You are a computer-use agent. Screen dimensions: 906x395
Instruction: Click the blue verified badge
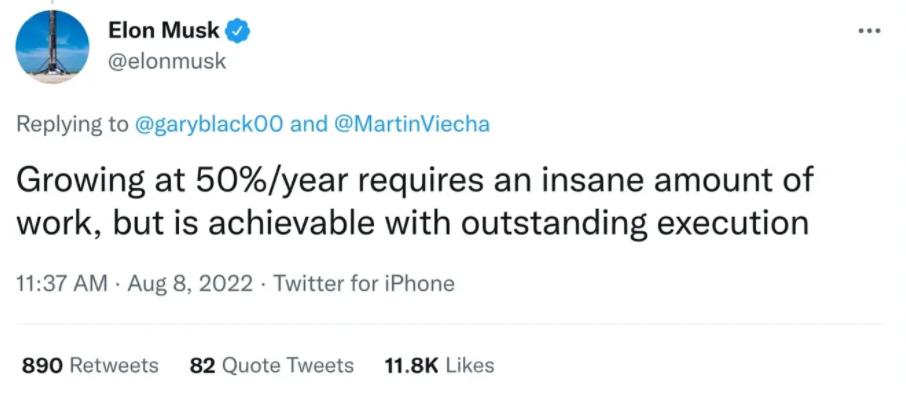point(237,31)
